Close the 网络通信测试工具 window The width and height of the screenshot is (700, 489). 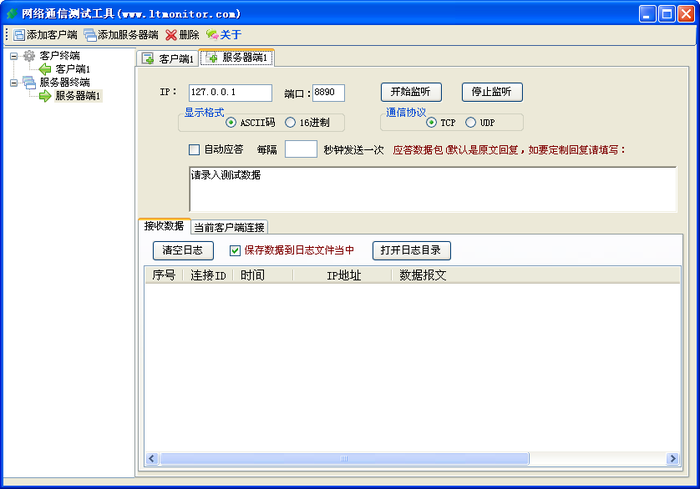coord(686,14)
